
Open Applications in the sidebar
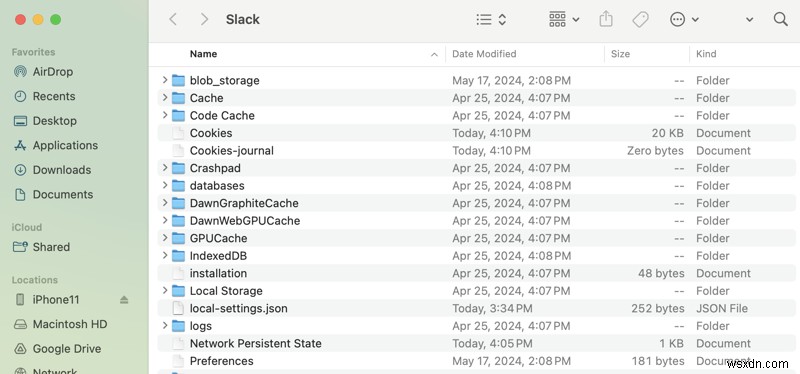[56, 145]
